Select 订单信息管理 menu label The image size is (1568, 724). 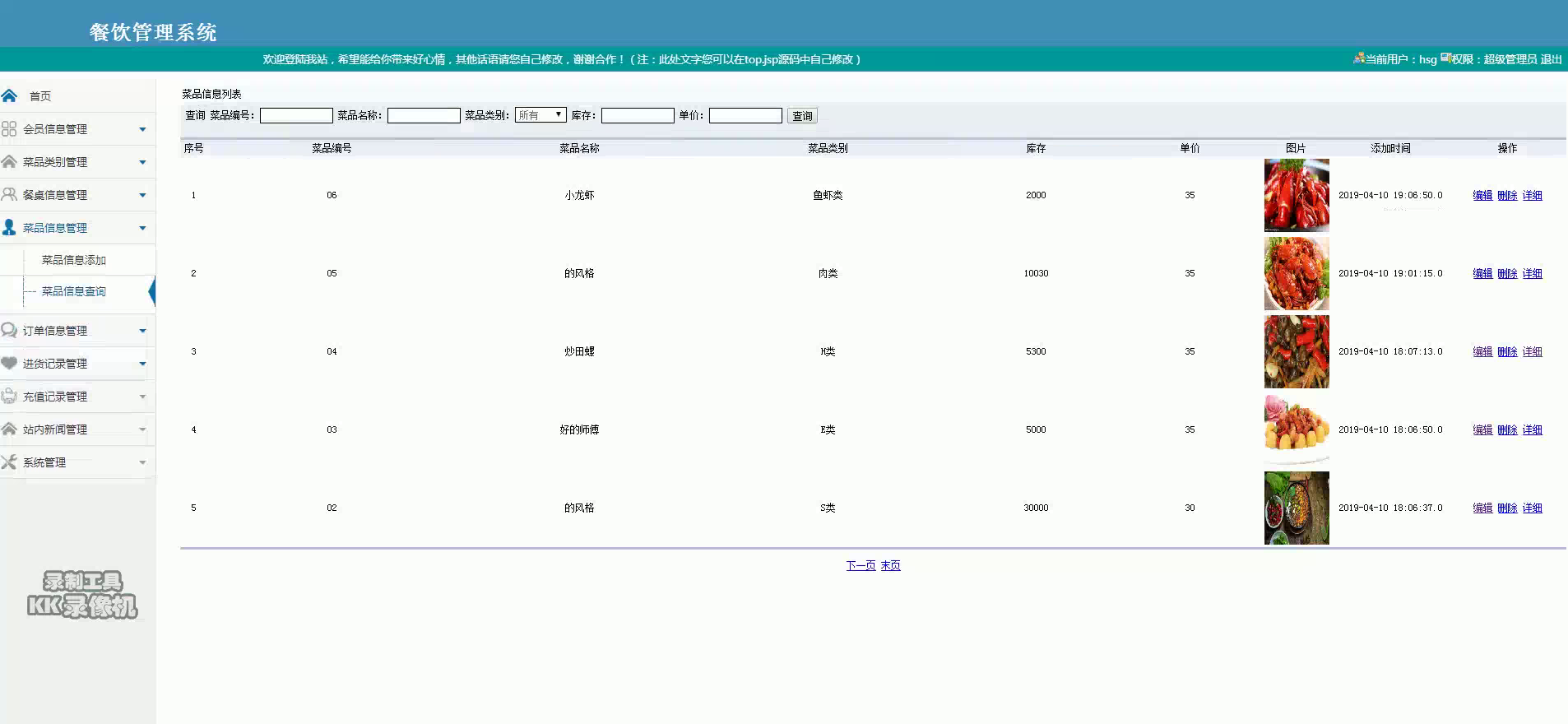click(55, 331)
